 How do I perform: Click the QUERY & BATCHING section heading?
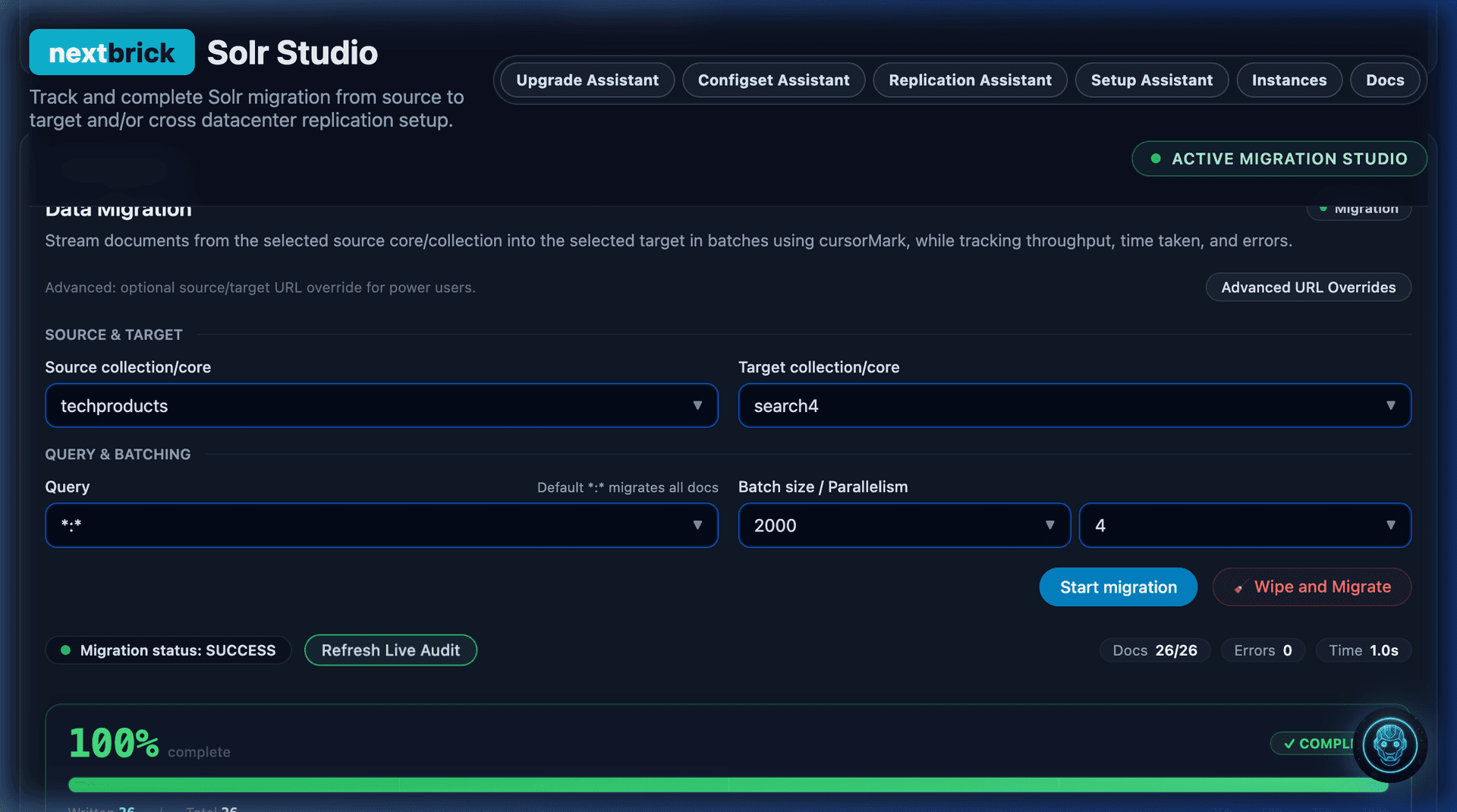click(118, 454)
